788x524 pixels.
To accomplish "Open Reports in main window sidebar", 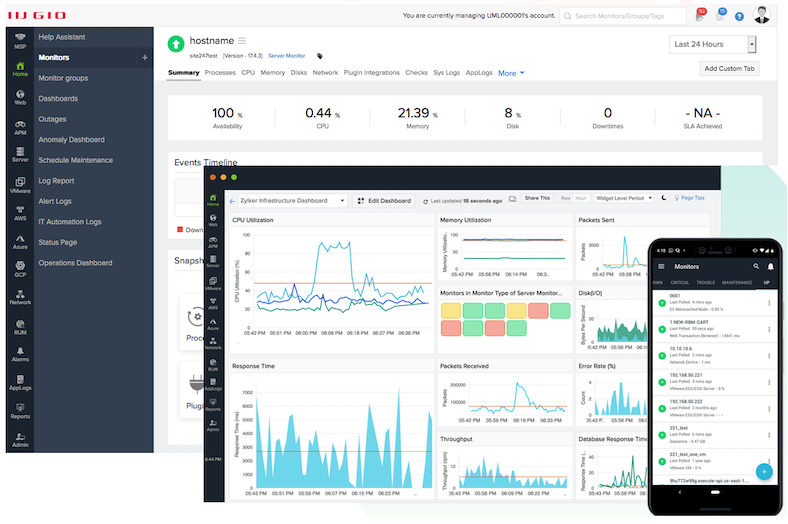I will pyautogui.click(x=20, y=411).
